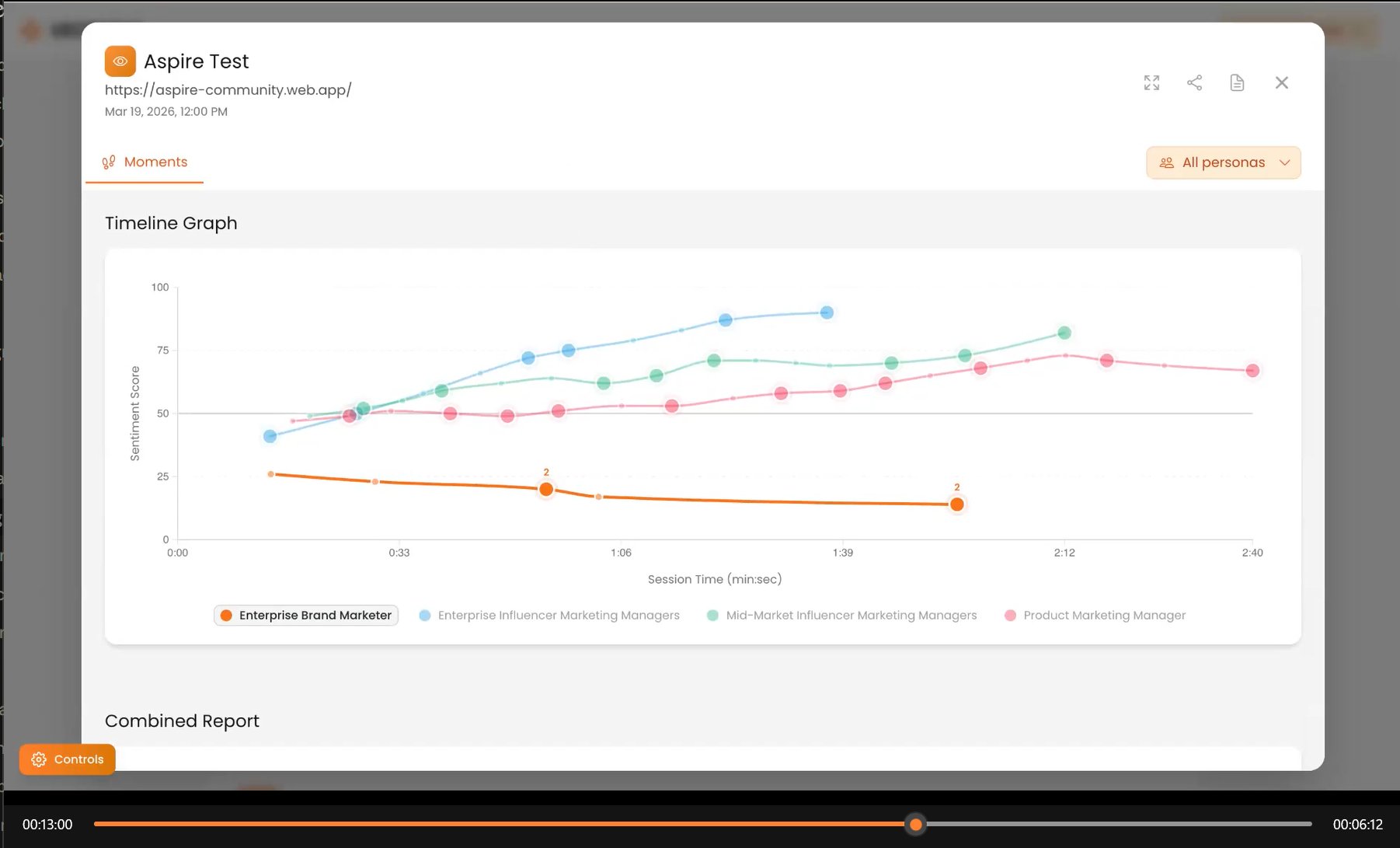Image resolution: width=1400 pixels, height=848 pixels.
Task: Click the 75 y-axis tick label
Action: [x=162, y=351]
